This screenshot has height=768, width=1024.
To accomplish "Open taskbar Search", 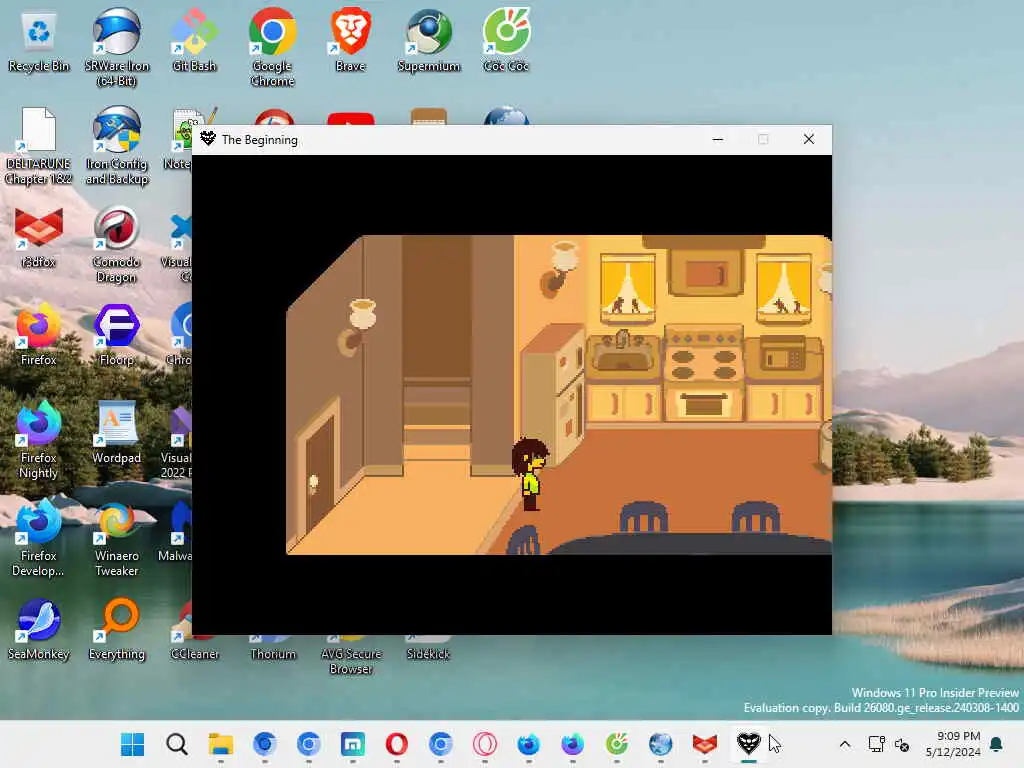I will tap(176, 744).
